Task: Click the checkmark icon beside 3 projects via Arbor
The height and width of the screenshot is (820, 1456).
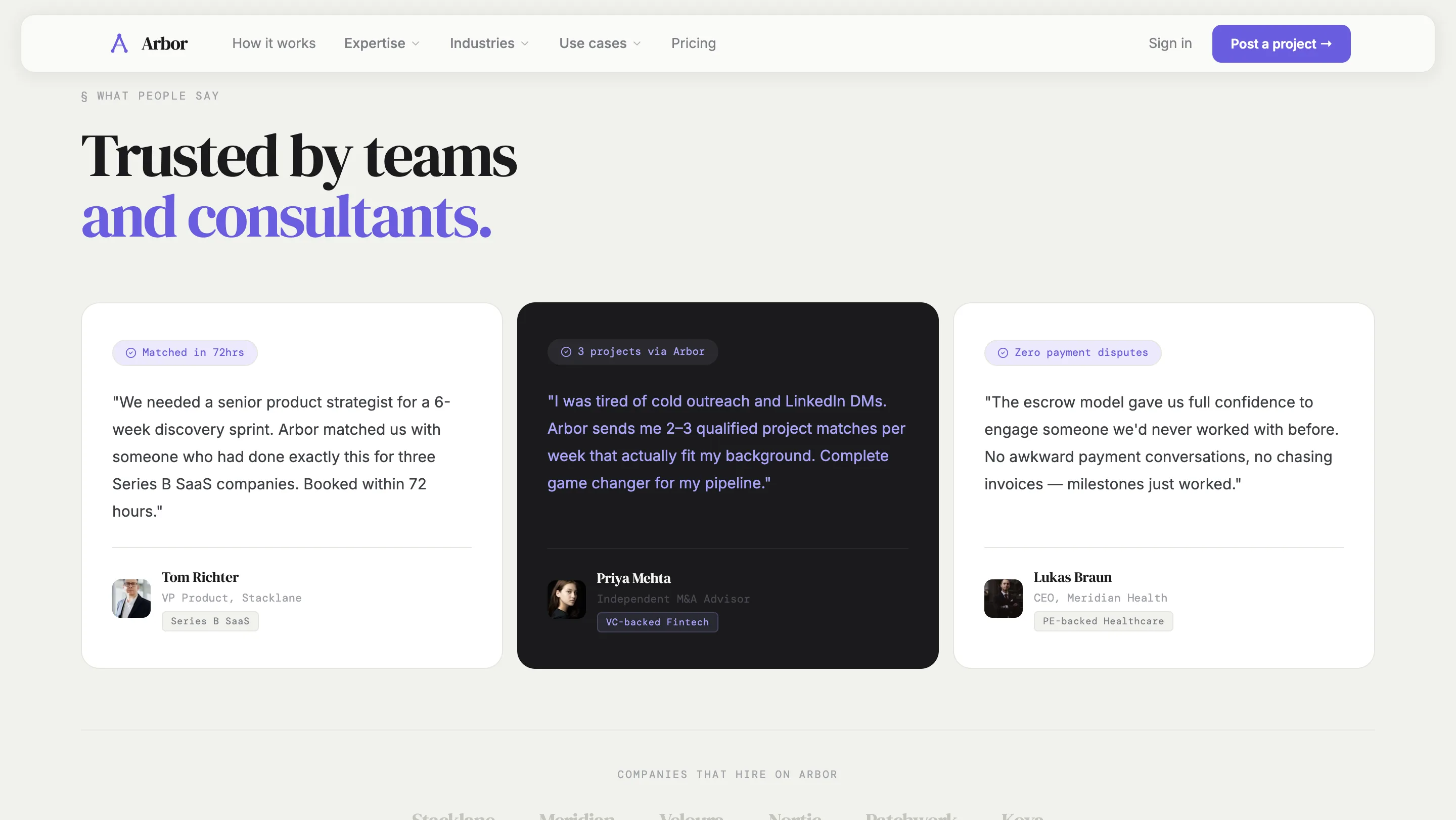Action: 566,351
